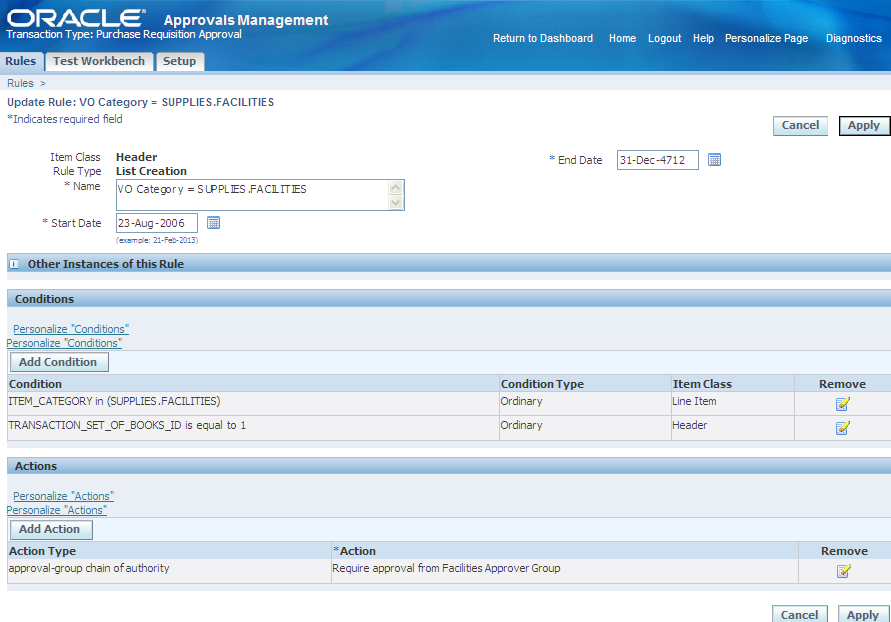Click the Add Action button

pyautogui.click(x=51, y=529)
